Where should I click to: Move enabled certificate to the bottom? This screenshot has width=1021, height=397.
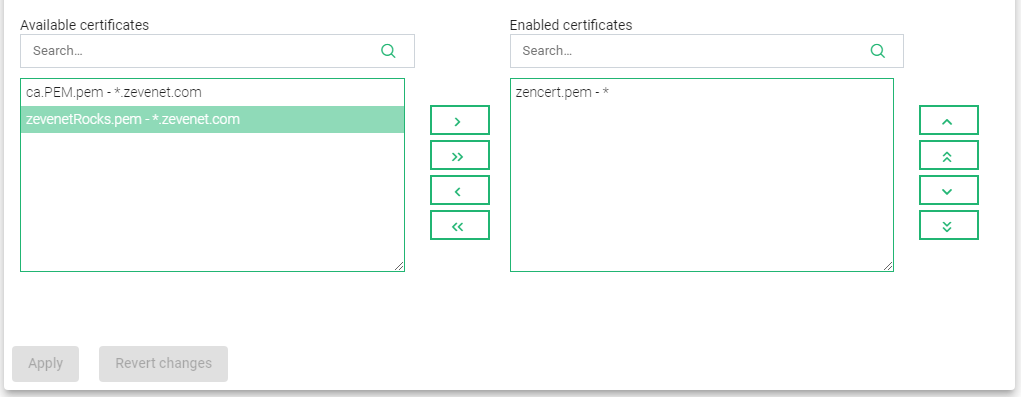(949, 226)
